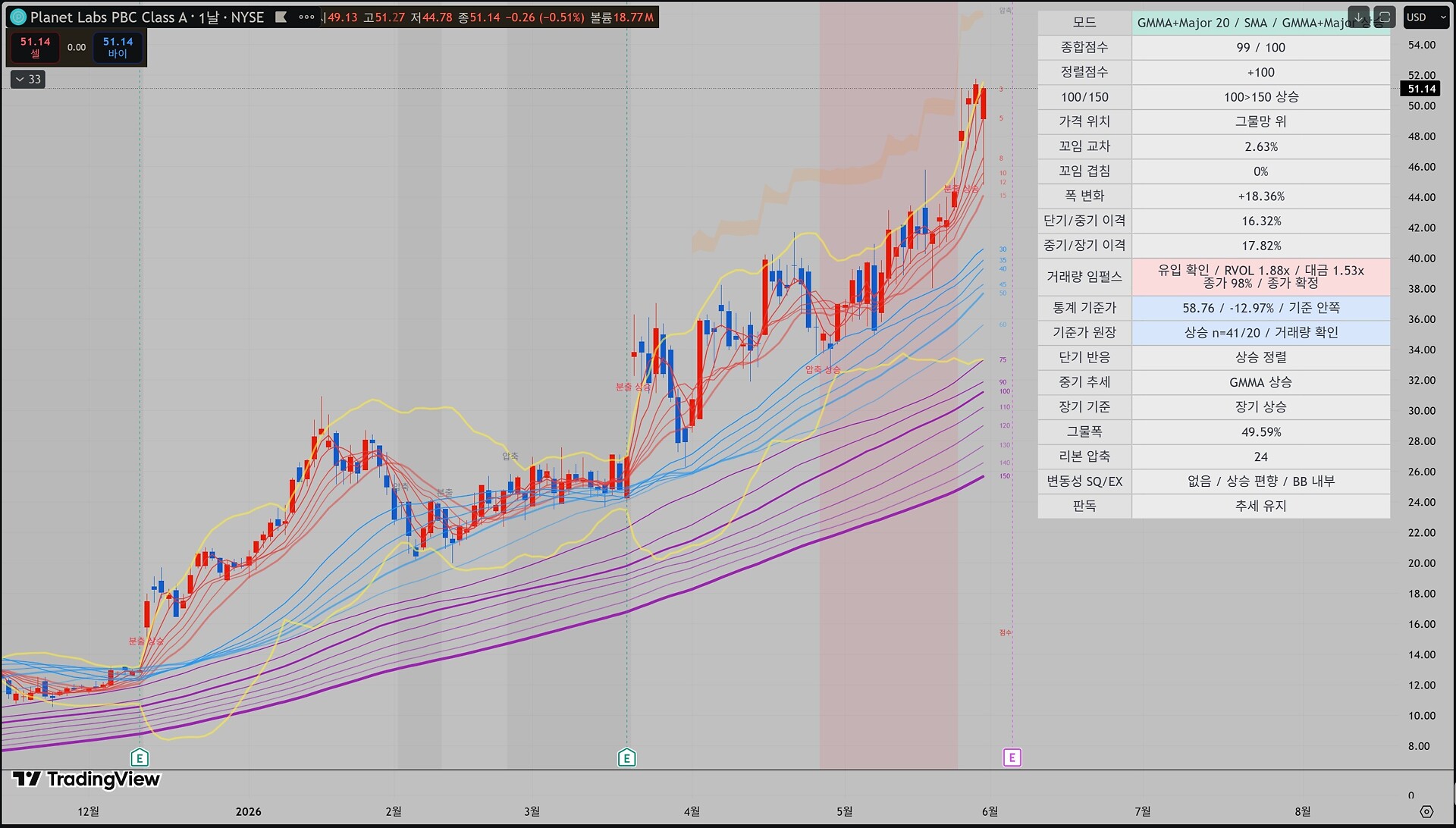Open the three-dots more menu in legend
Image resolution: width=1456 pixels, height=828 pixels.
[306, 17]
